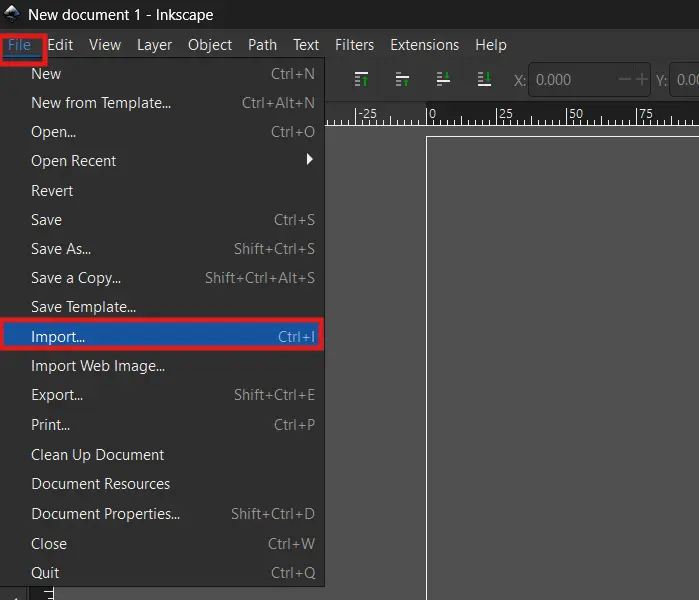Open the Path menu
The width and height of the screenshot is (699, 600).
(262, 45)
